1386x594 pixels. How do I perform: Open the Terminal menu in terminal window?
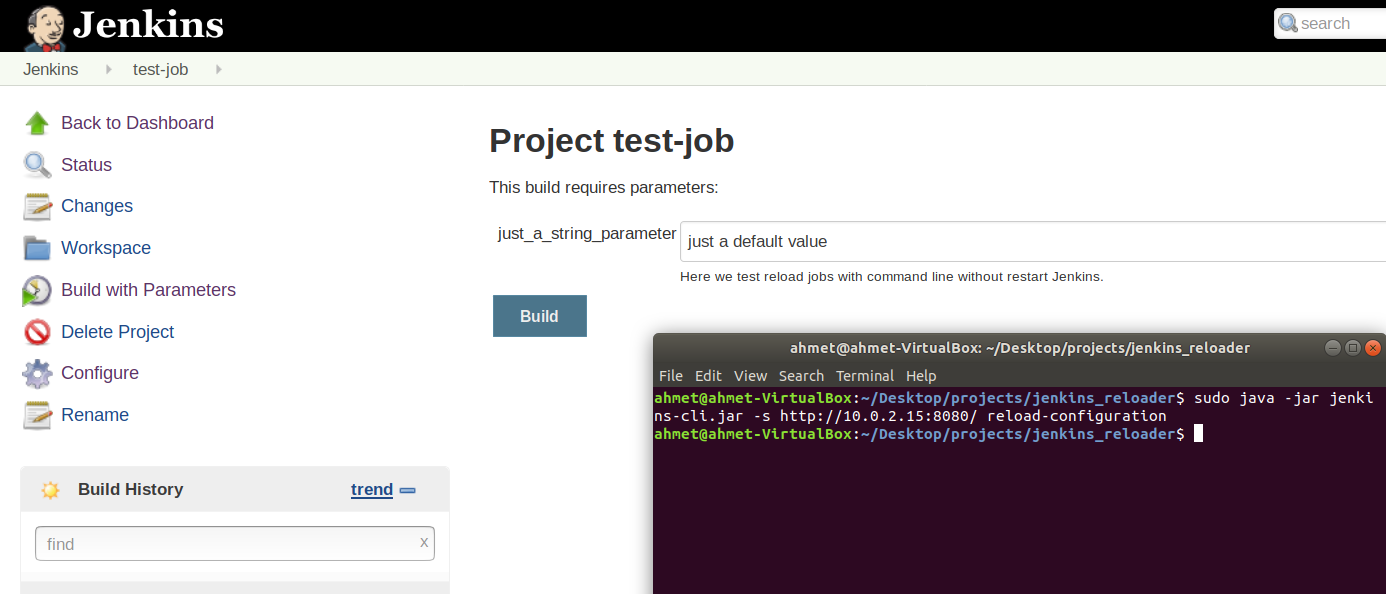(864, 376)
